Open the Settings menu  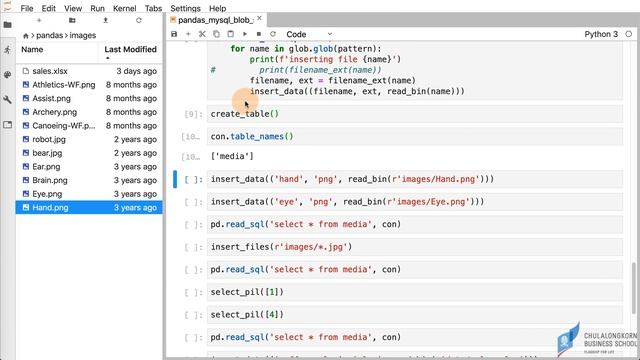tap(185, 8)
